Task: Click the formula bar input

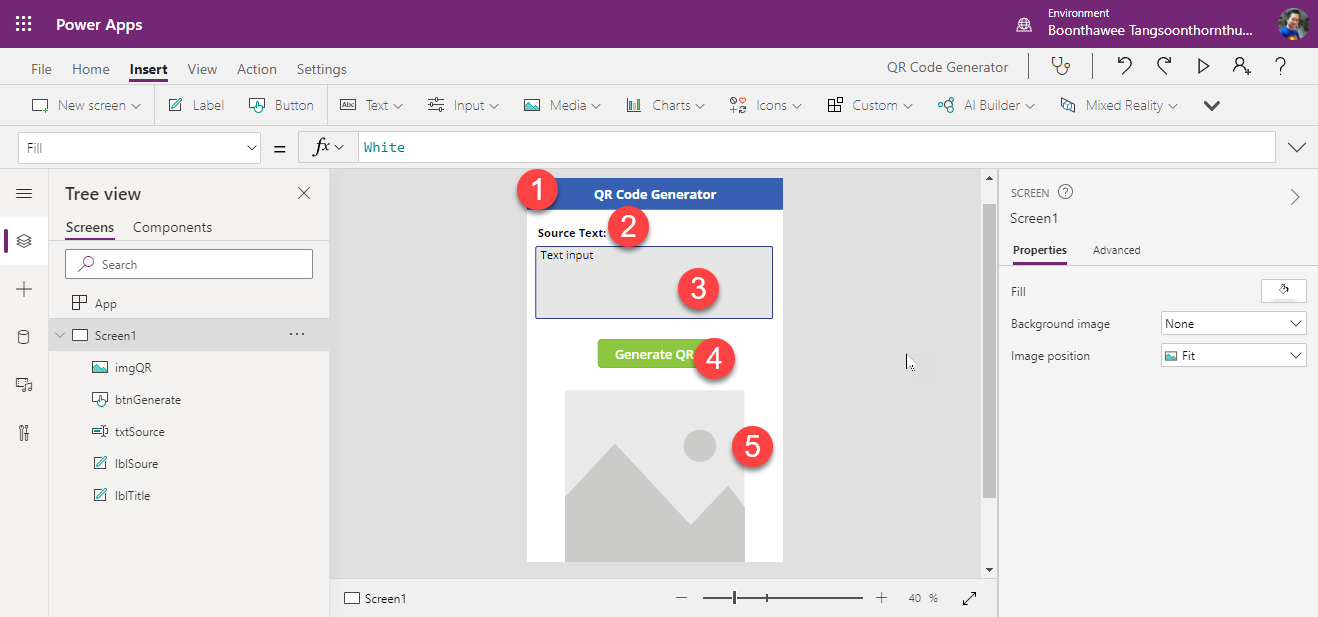Action: tap(815, 147)
